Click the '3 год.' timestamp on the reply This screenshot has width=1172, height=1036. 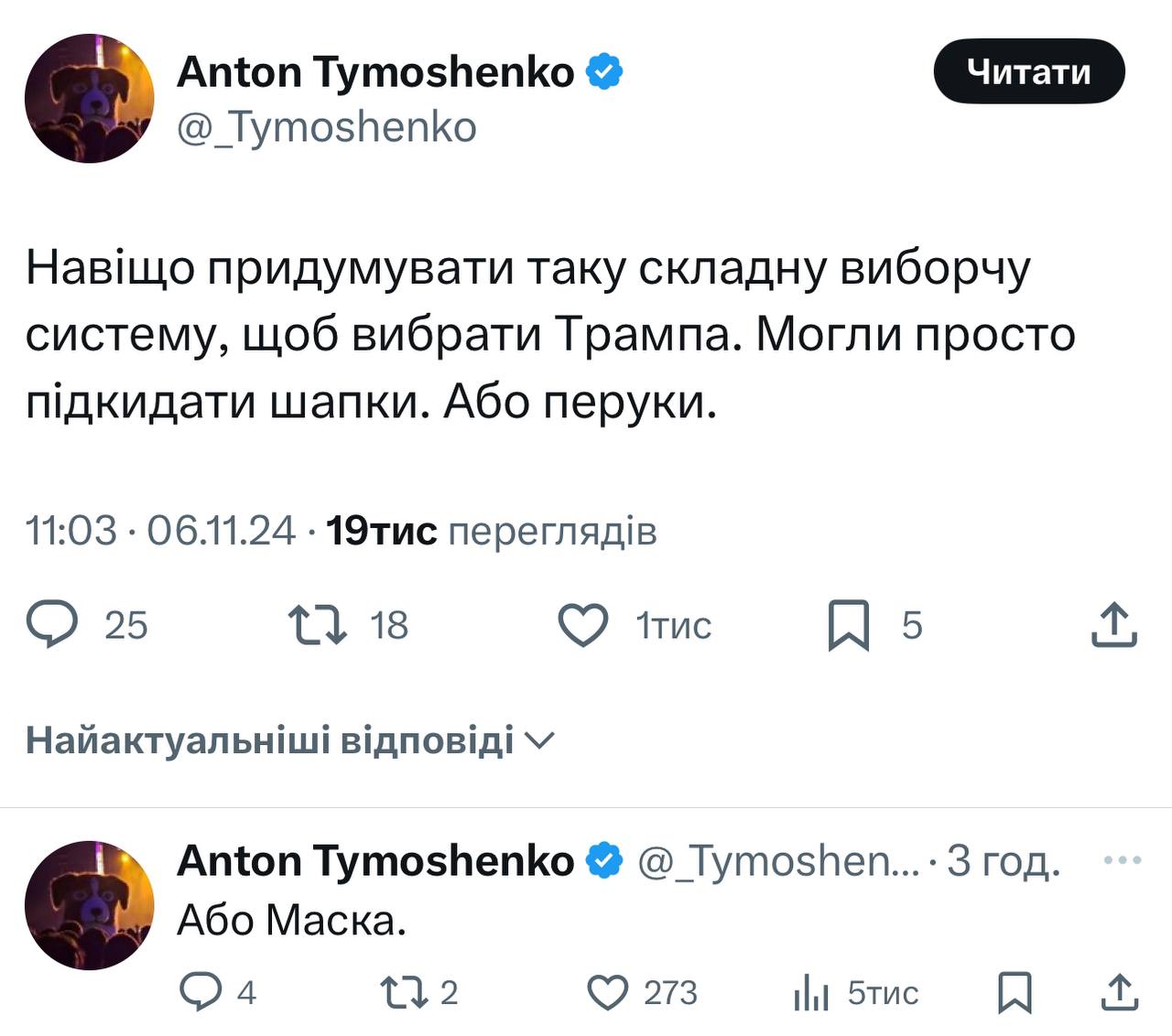click(x=1003, y=860)
